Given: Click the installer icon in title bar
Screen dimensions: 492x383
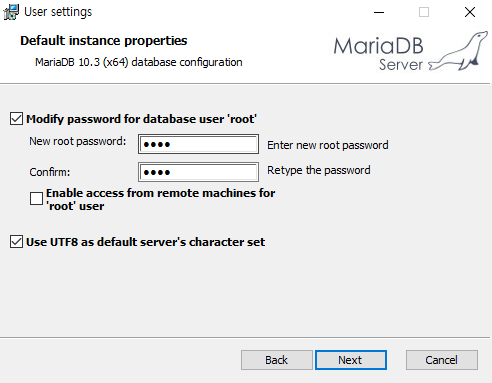Looking at the screenshot, I should 11,12.
